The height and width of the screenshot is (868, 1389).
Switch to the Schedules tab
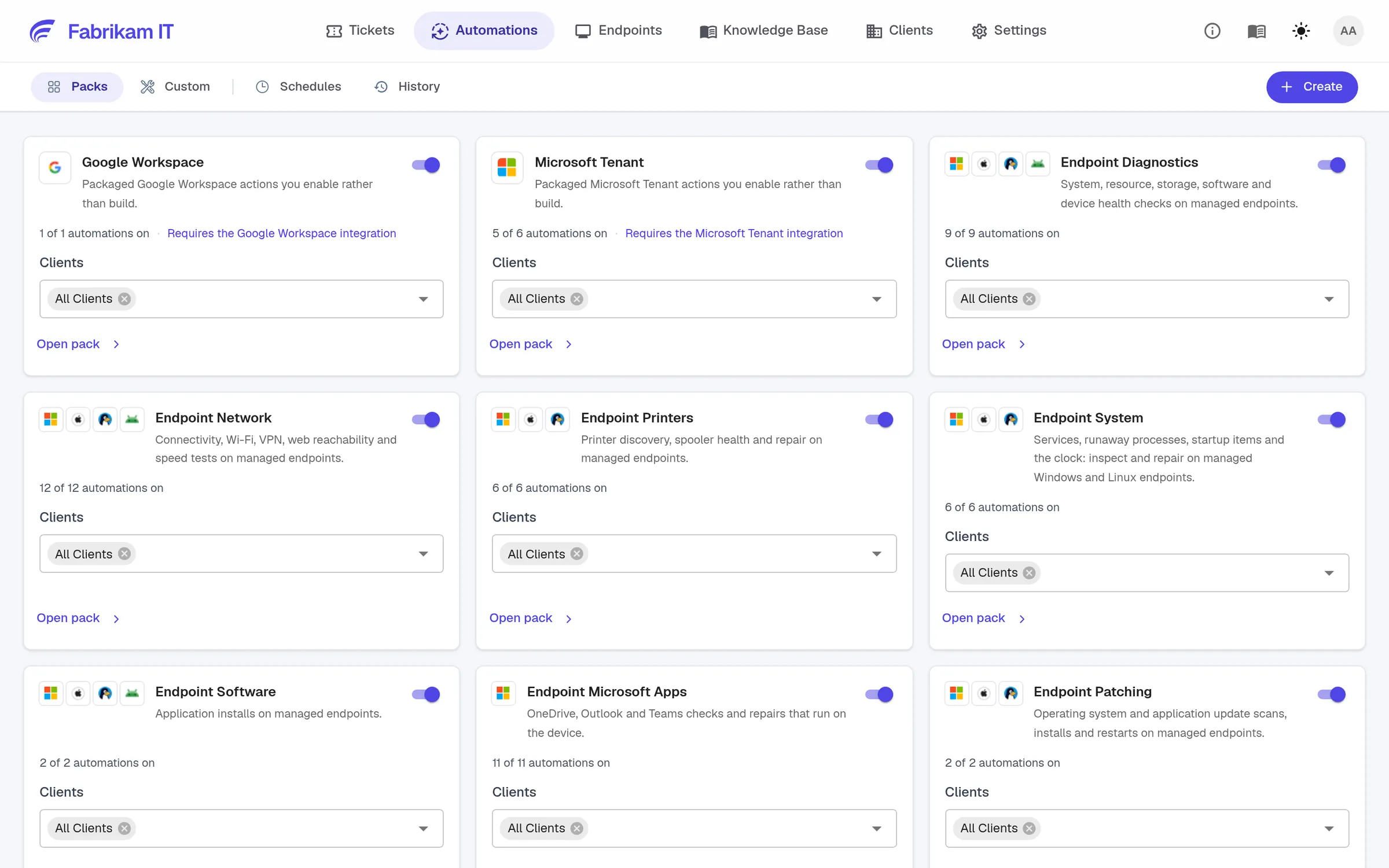(x=299, y=87)
